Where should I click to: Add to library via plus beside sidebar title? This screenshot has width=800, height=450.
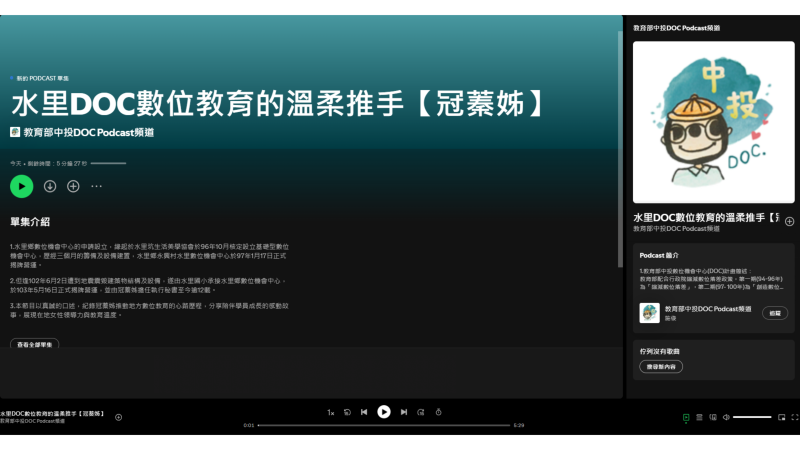(789, 221)
